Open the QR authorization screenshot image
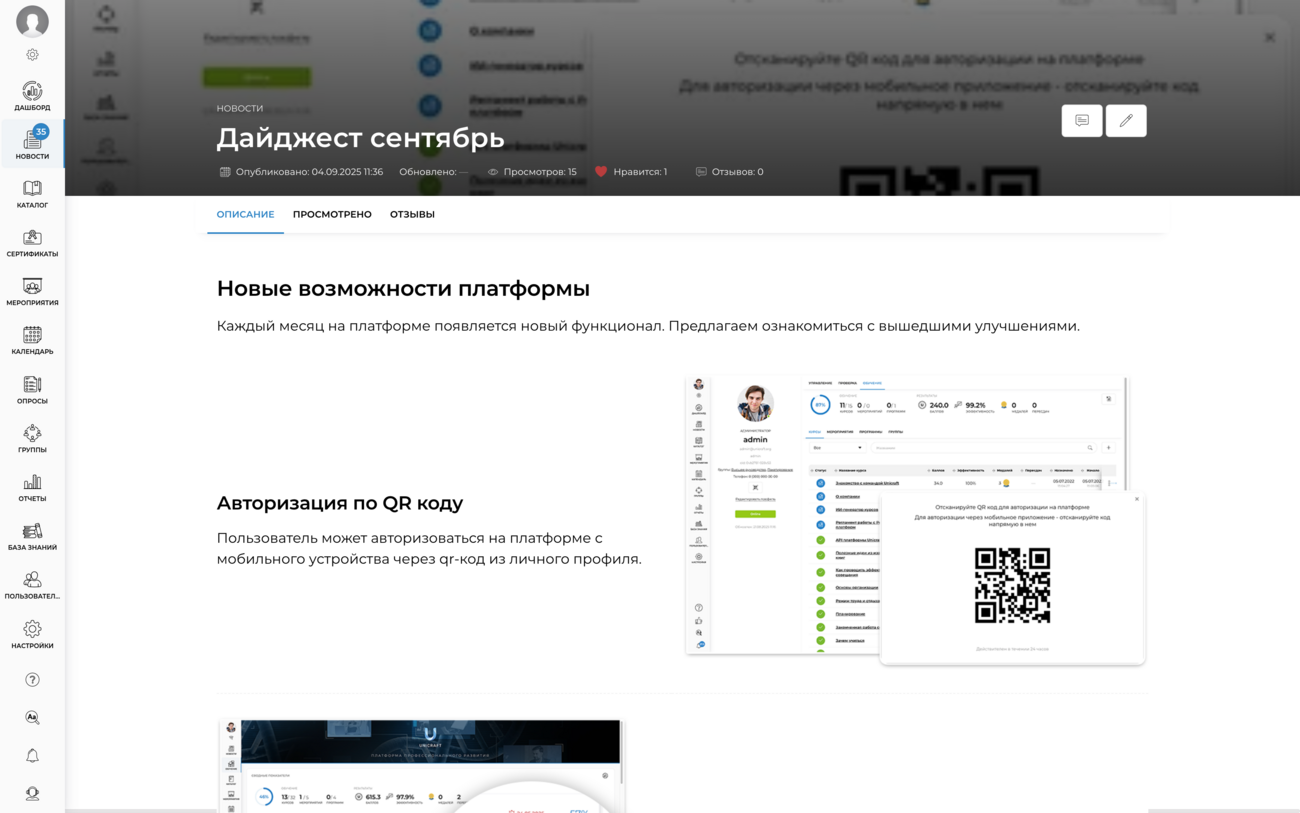Image resolution: width=1300 pixels, height=813 pixels. tap(915, 520)
